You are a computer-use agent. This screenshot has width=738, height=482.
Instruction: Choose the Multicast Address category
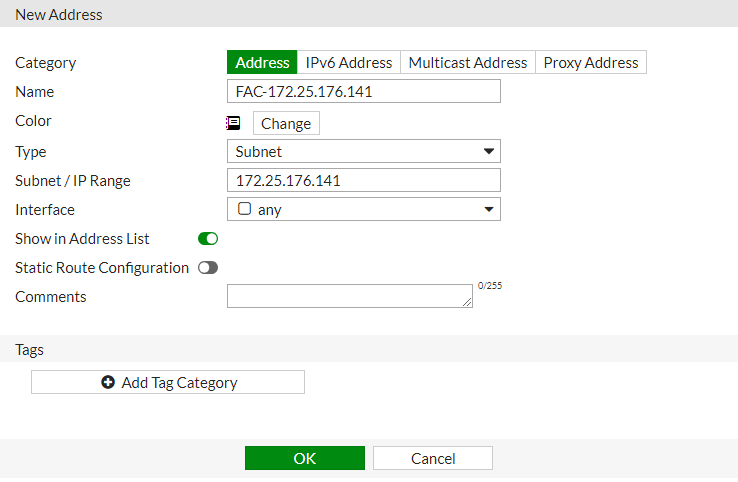pos(467,62)
